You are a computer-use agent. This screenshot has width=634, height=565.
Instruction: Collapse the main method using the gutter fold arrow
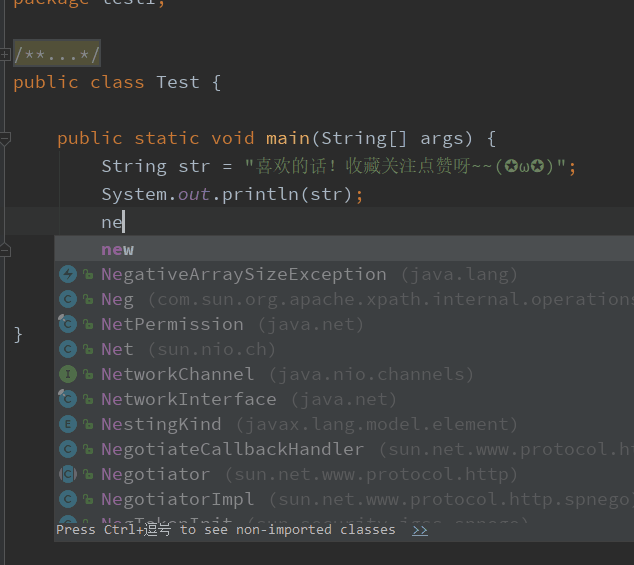6,139
